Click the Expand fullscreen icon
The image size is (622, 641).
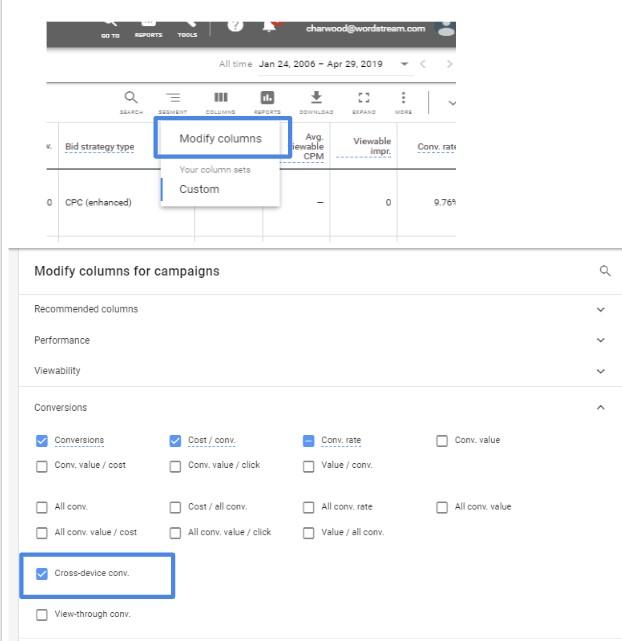[364, 98]
